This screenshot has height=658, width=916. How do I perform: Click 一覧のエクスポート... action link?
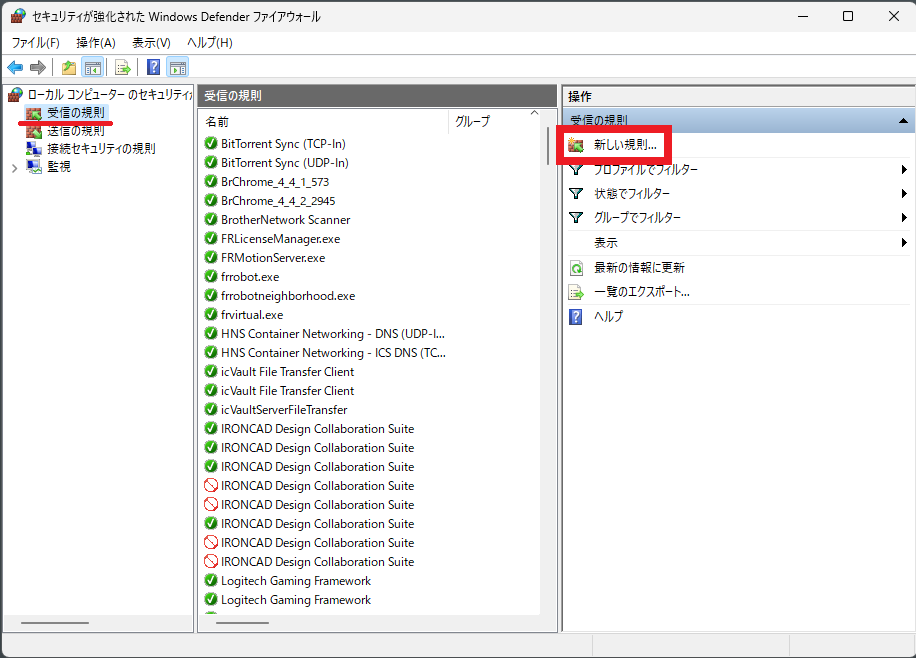point(641,292)
